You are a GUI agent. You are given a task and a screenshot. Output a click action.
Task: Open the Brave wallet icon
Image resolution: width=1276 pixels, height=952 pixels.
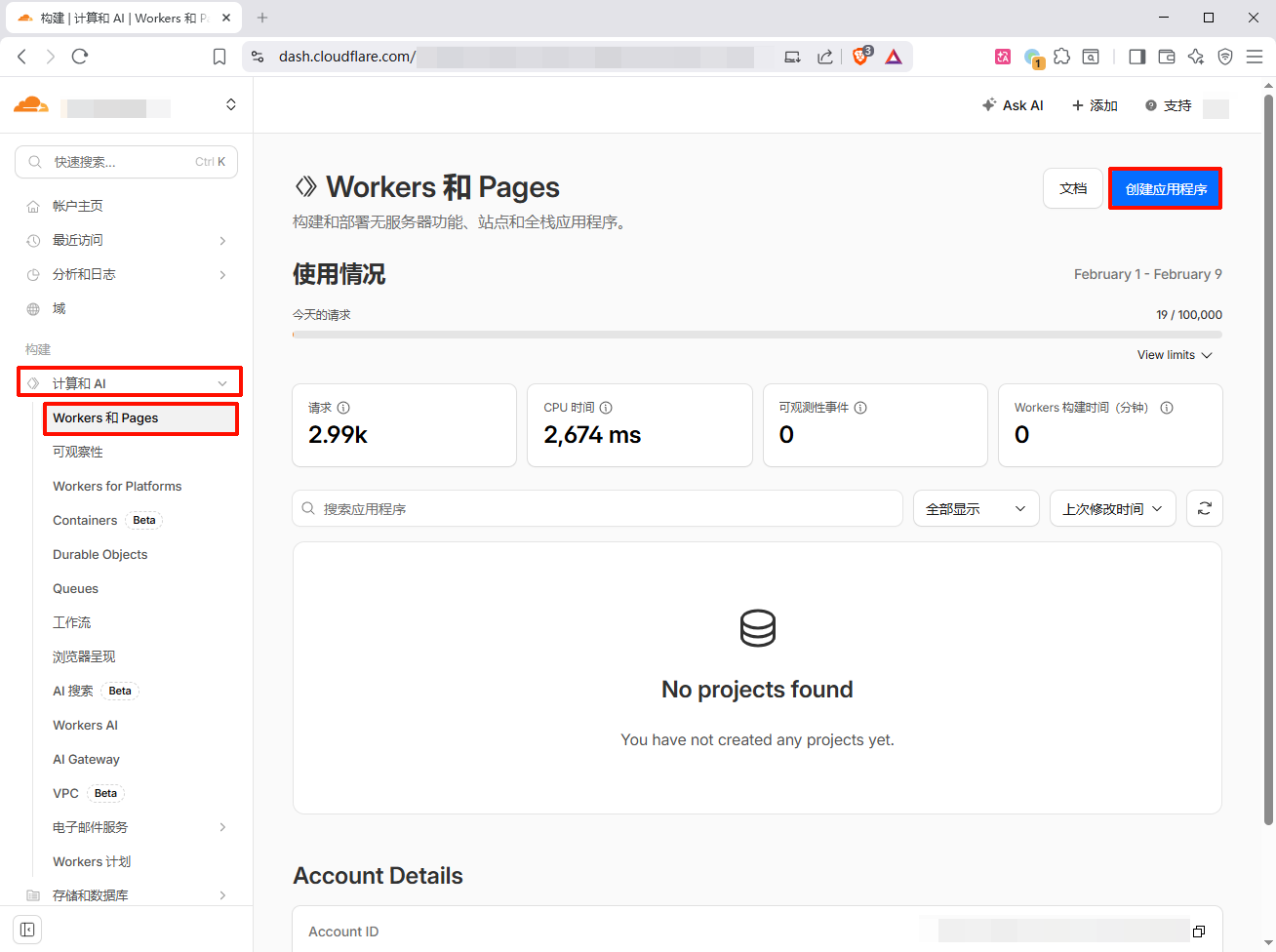(x=1167, y=57)
